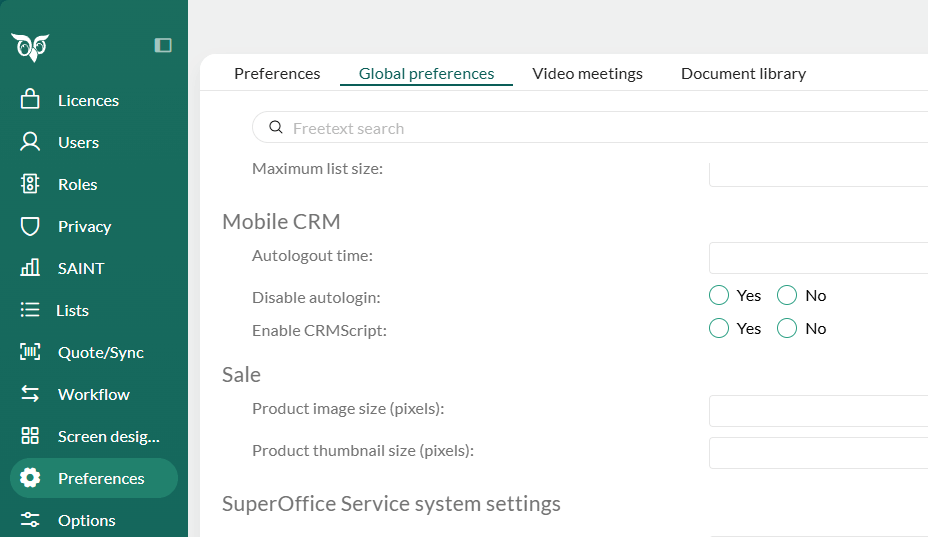Go to Options in the sidebar
Viewport: 928px width, 537px height.
click(x=86, y=520)
